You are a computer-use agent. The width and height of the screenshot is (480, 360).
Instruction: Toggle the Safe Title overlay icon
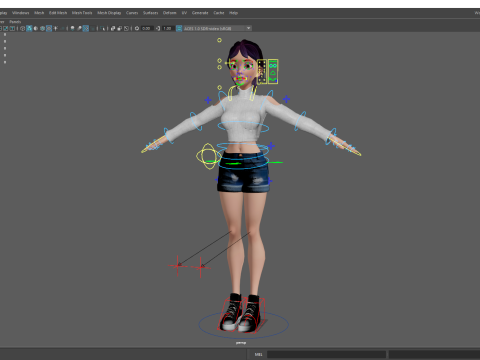click(12, 28)
